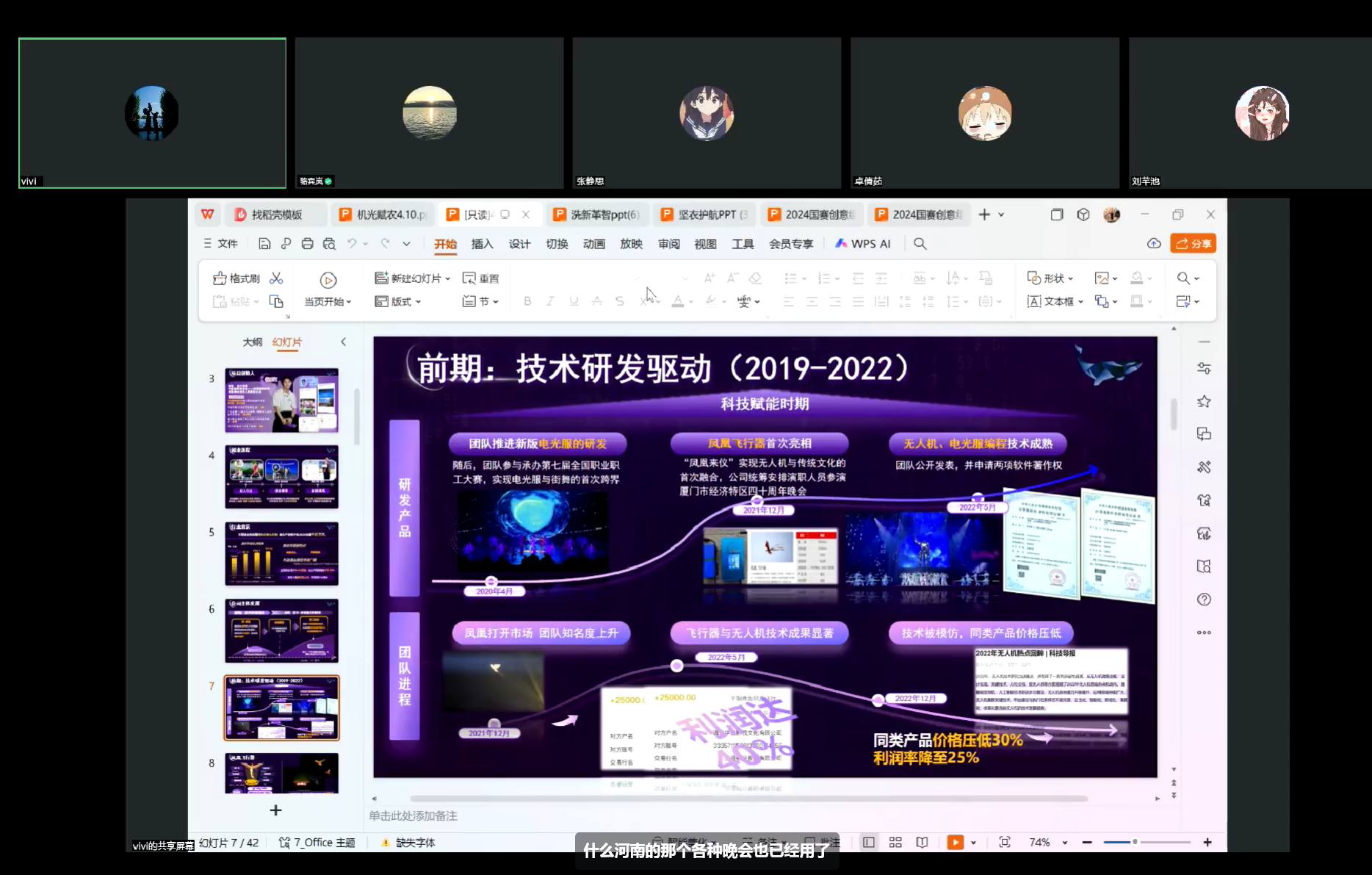1372x875 pixels.
Task: Click the zoom slider in status bar
Action: [1146, 842]
